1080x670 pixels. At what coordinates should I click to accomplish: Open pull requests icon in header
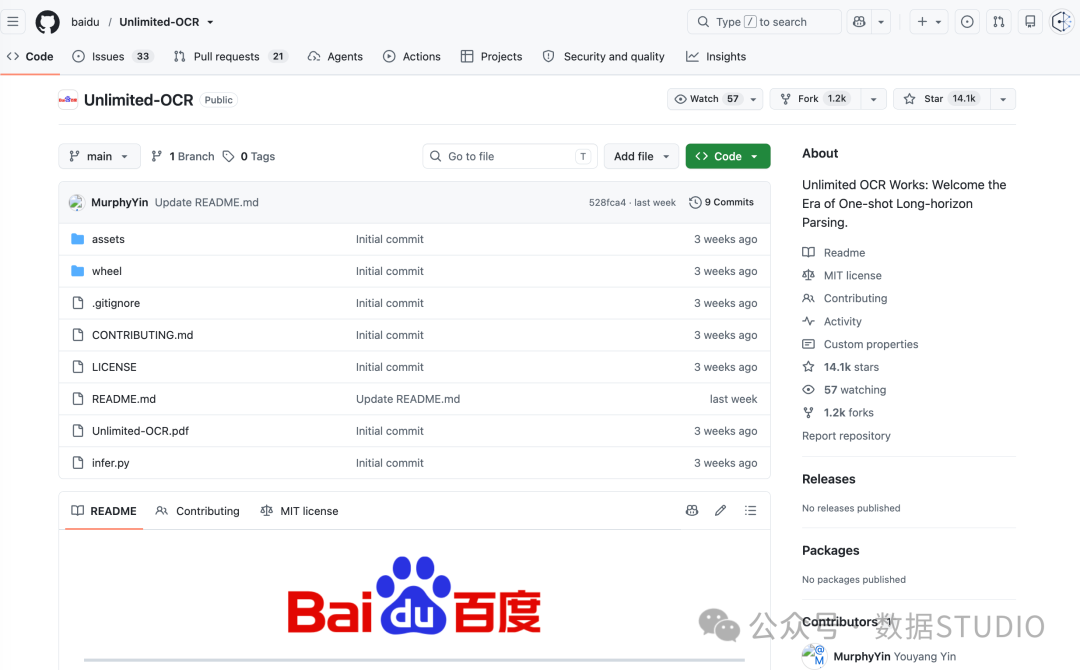999,22
